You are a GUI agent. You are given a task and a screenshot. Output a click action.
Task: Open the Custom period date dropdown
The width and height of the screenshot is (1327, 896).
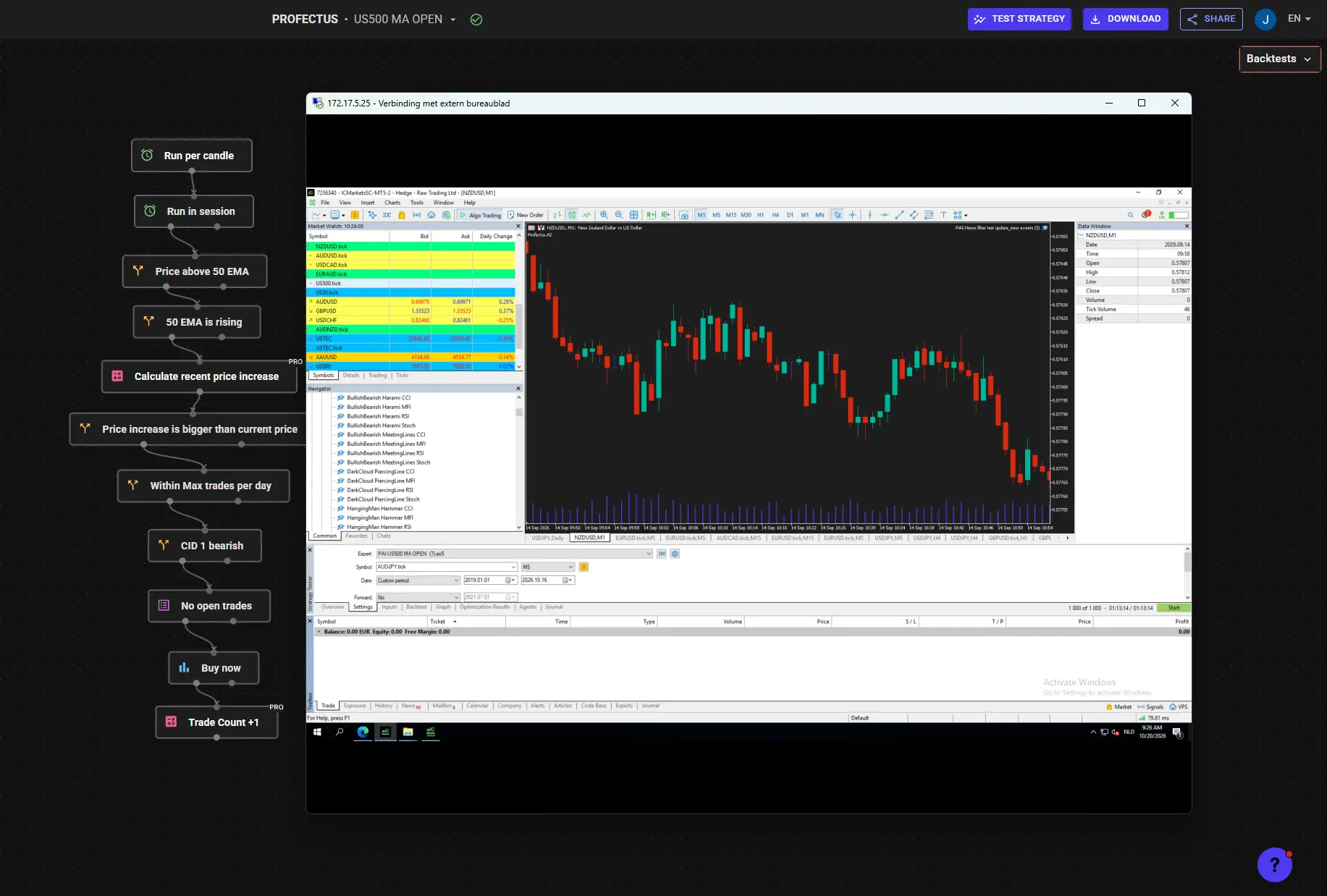[418, 580]
